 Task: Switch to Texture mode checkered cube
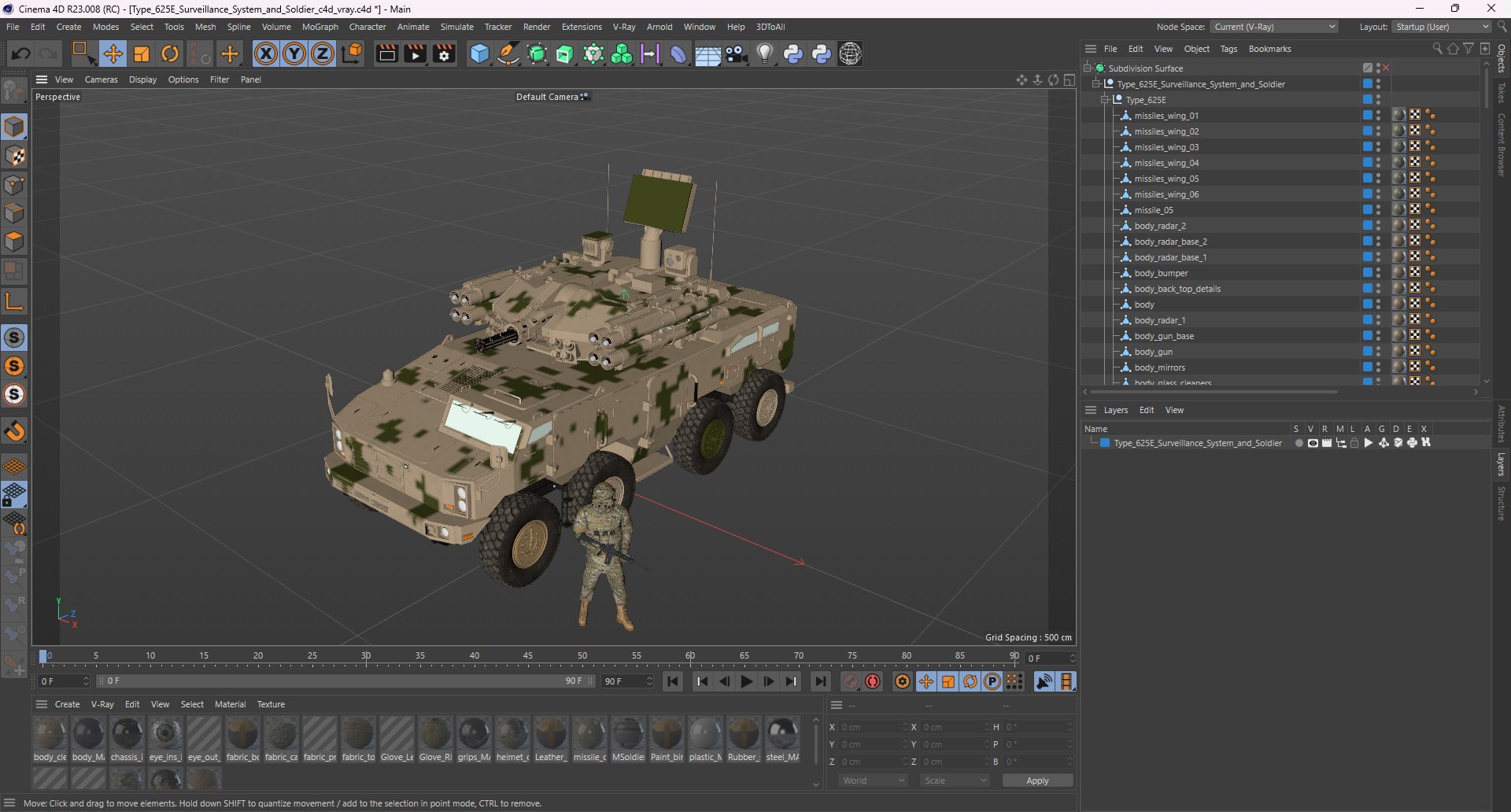14,156
